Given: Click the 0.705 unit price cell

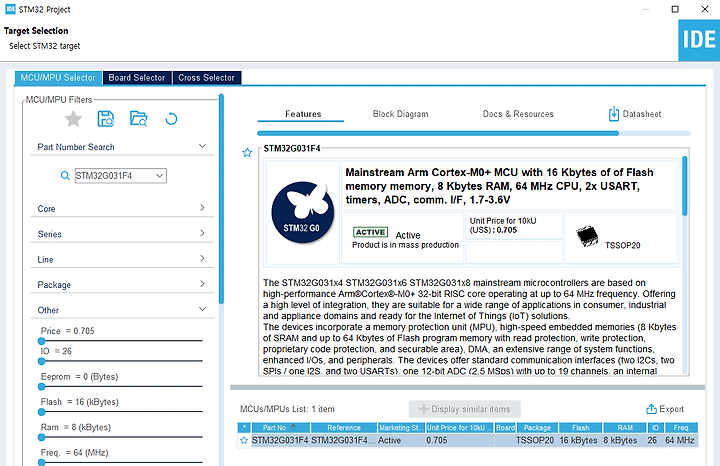Looking at the screenshot, I should (460, 440).
